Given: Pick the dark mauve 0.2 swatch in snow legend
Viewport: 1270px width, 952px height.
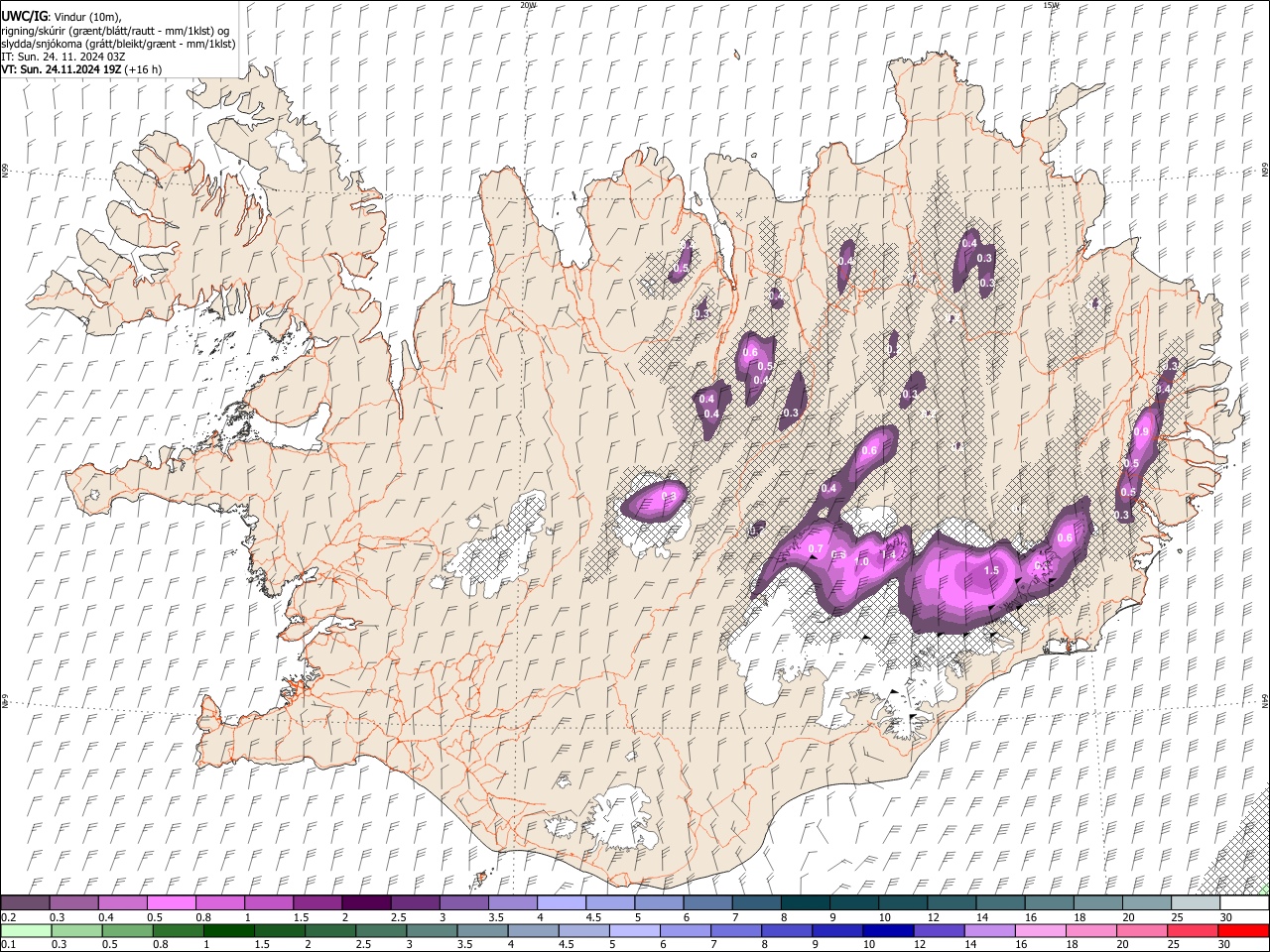Looking at the screenshot, I should (25, 902).
